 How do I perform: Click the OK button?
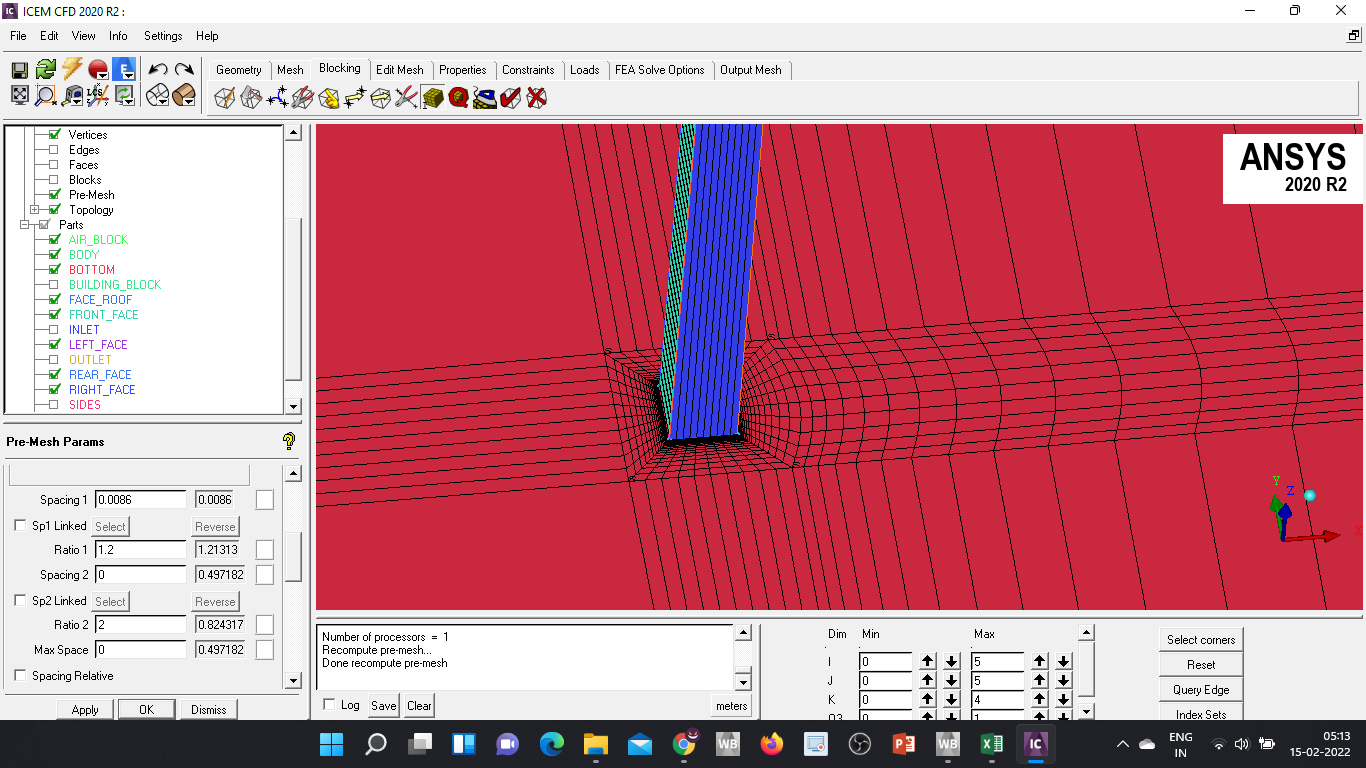click(x=146, y=710)
